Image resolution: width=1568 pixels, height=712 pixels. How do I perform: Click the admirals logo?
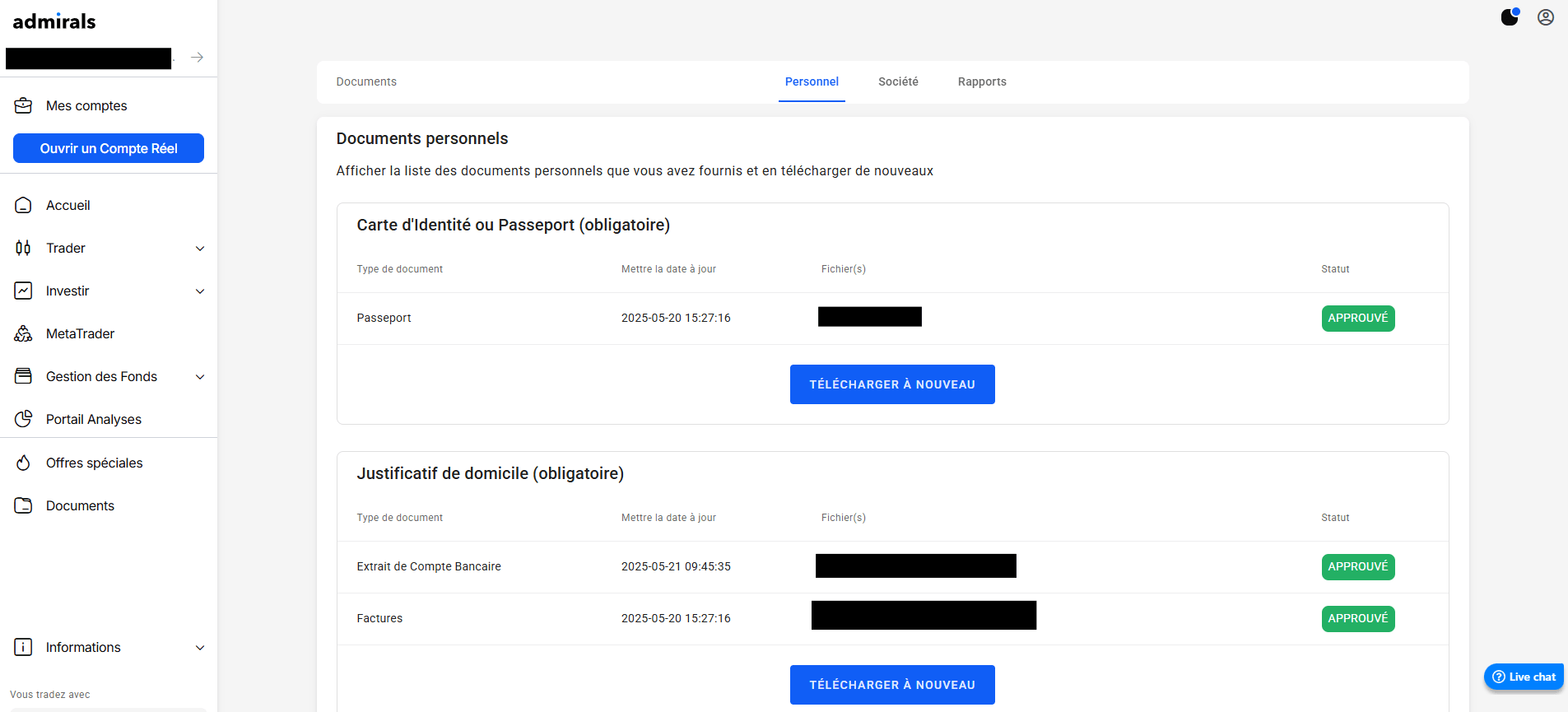[54, 21]
